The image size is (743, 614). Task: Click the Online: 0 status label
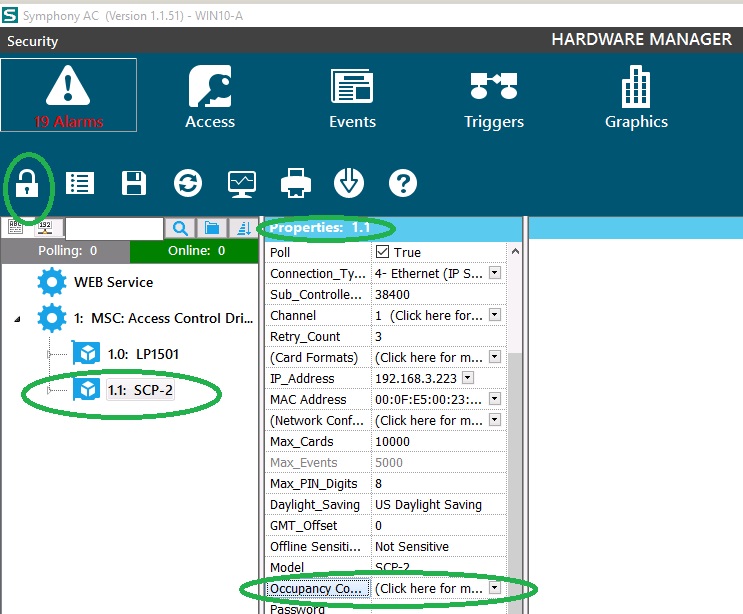196,251
